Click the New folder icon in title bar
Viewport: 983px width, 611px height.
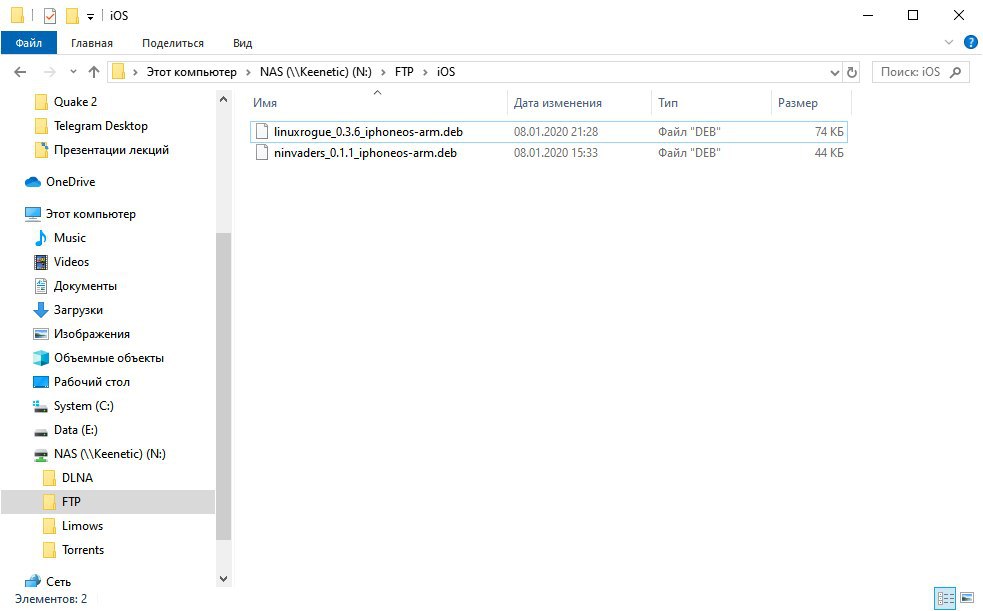point(73,15)
